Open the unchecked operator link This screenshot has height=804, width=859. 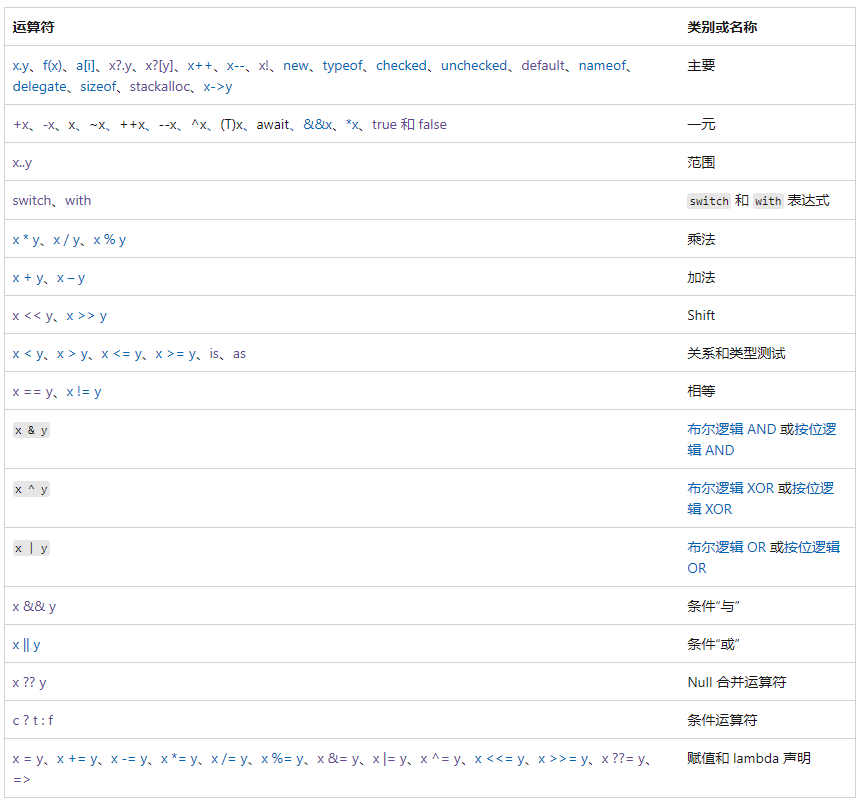[x=474, y=66]
